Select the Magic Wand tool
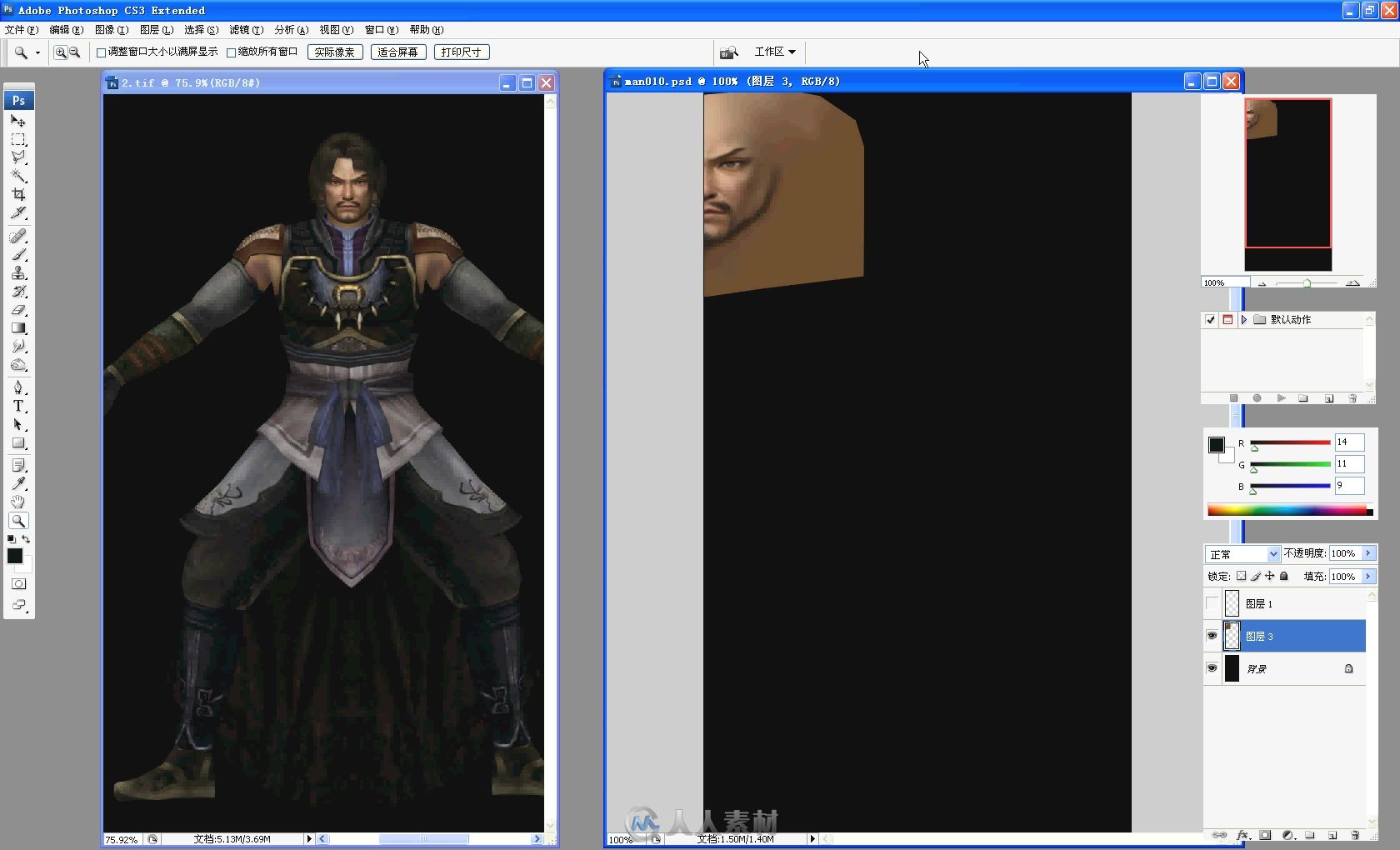This screenshot has width=1400, height=850. point(18,176)
